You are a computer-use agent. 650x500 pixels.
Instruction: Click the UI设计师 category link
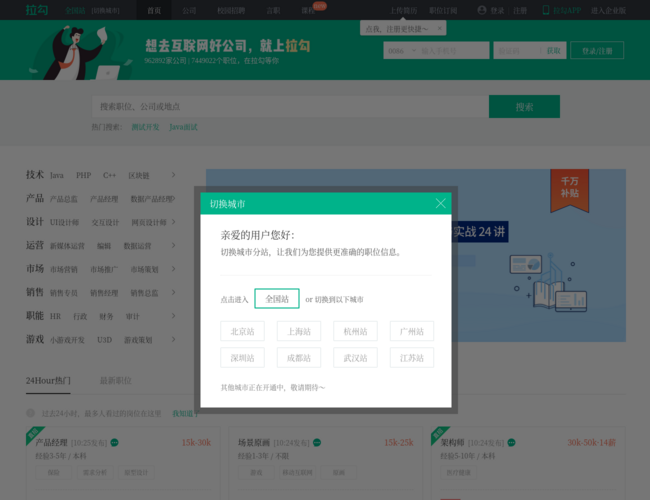64,223
